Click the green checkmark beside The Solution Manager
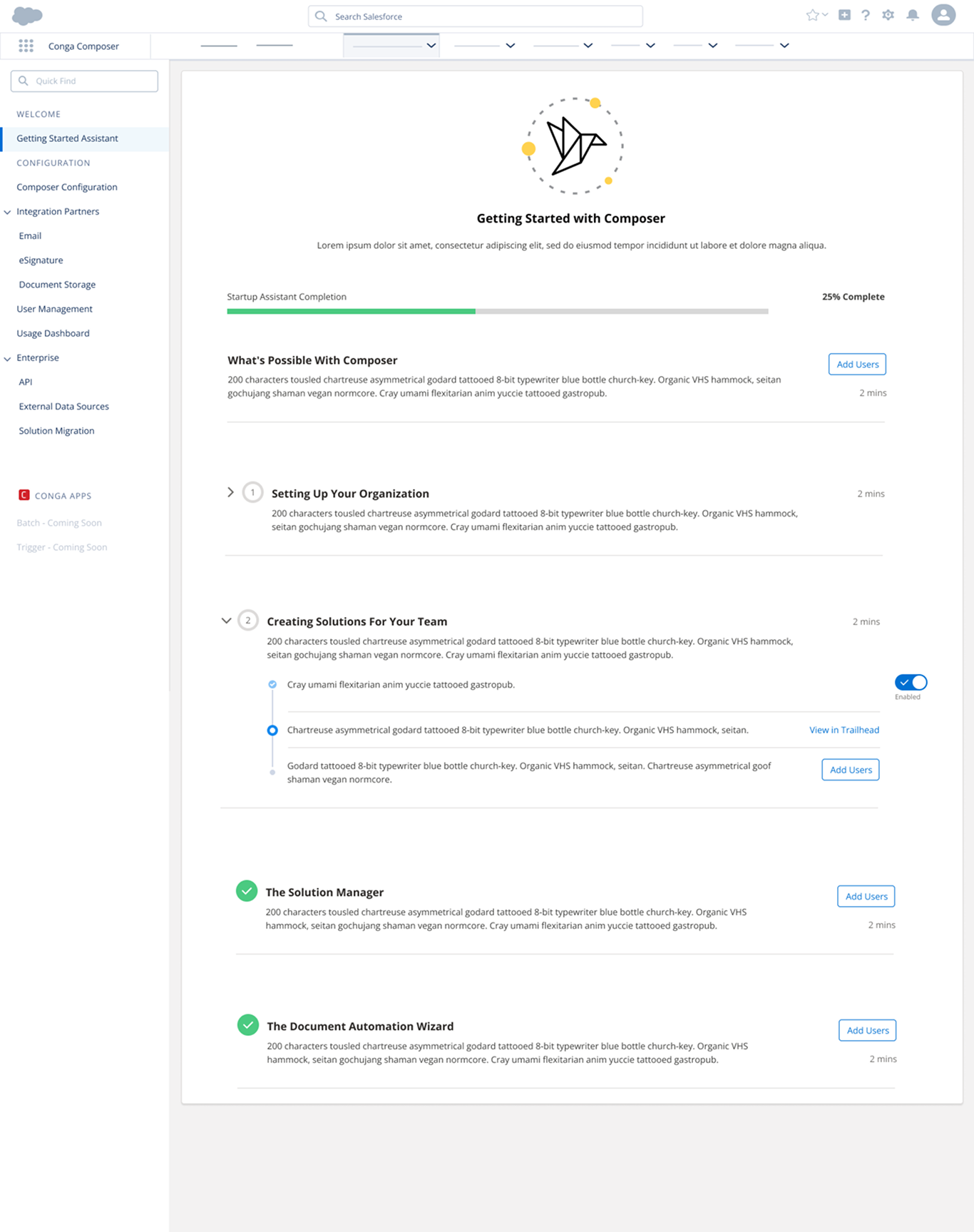The width and height of the screenshot is (974, 1232). tap(247, 891)
